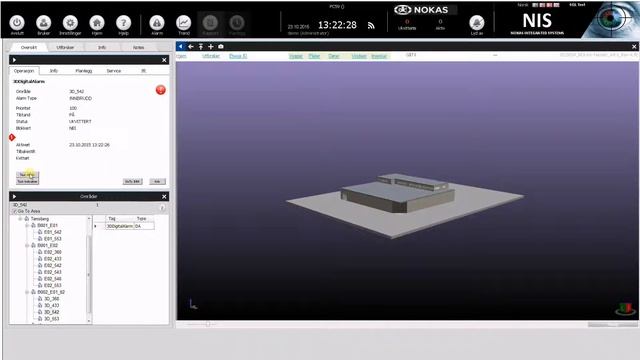This screenshot has height=360, width=640.
Task: Switch to the Notes tab
Action: tap(138, 47)
